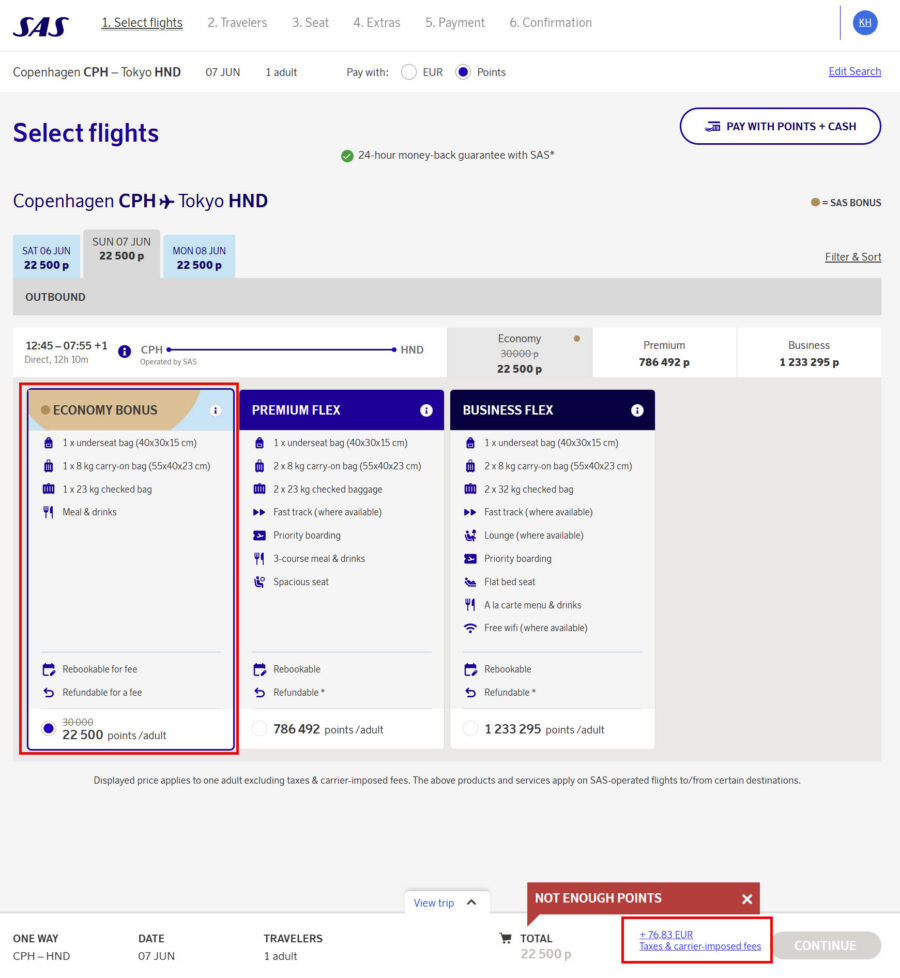Click the SAS logo
This screenshot has width=900, height=978.
pos(41,26)
